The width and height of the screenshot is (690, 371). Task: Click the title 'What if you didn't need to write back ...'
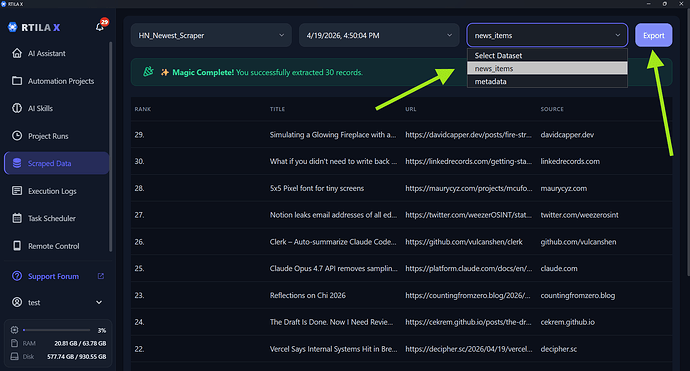pos(333,162)
